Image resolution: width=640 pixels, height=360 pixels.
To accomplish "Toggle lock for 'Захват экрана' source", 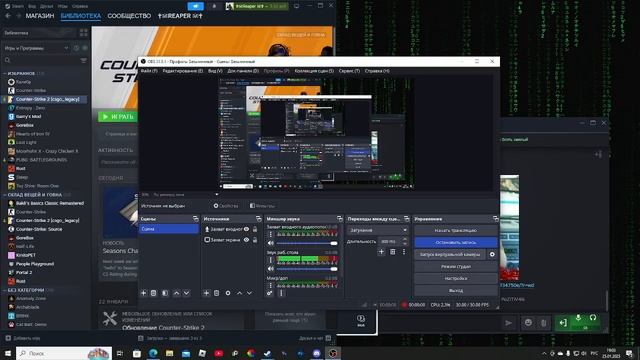I will pyautogui.click(x=255, y=240).
